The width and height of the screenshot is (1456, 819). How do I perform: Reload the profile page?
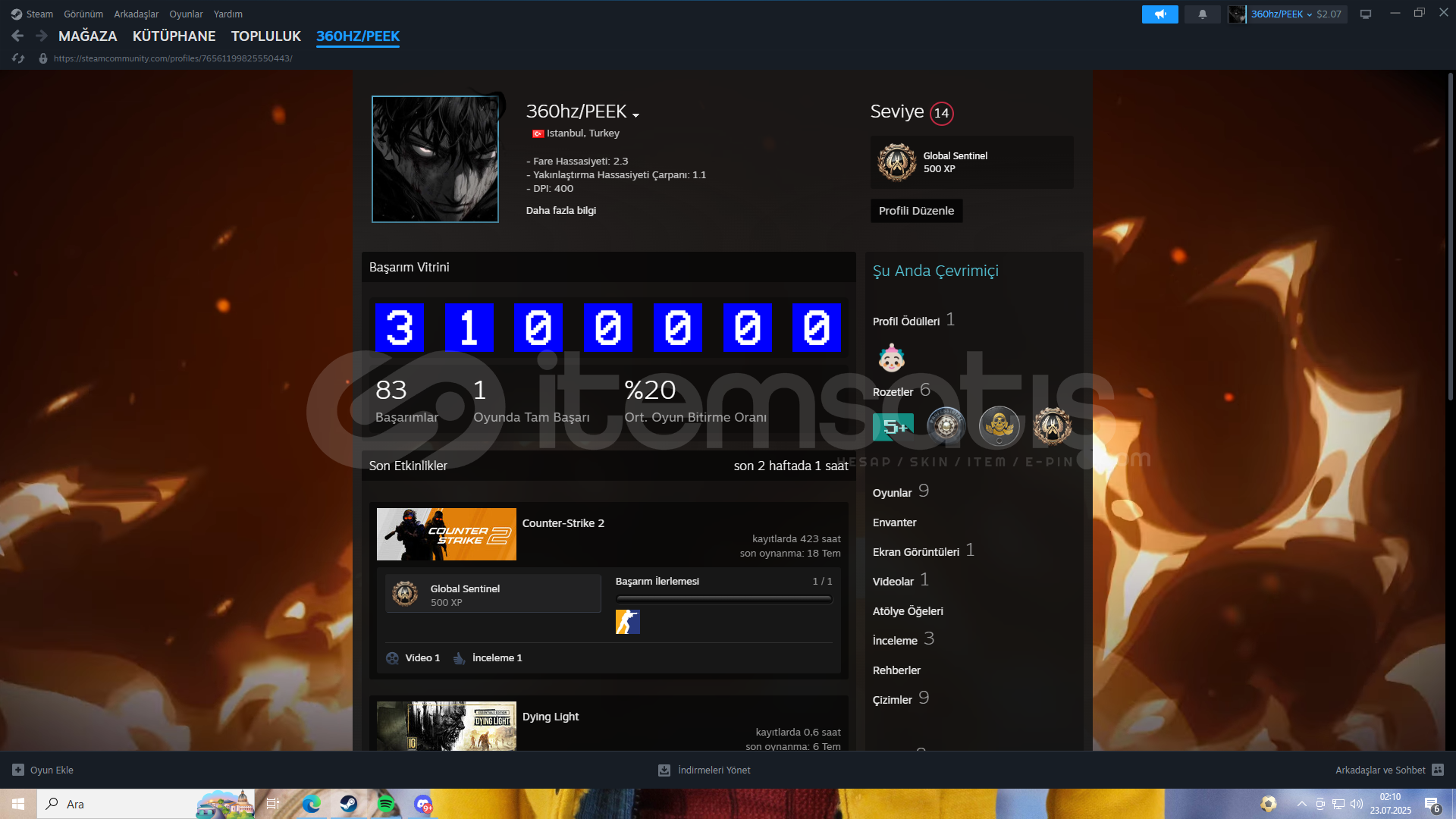point(18,58)
